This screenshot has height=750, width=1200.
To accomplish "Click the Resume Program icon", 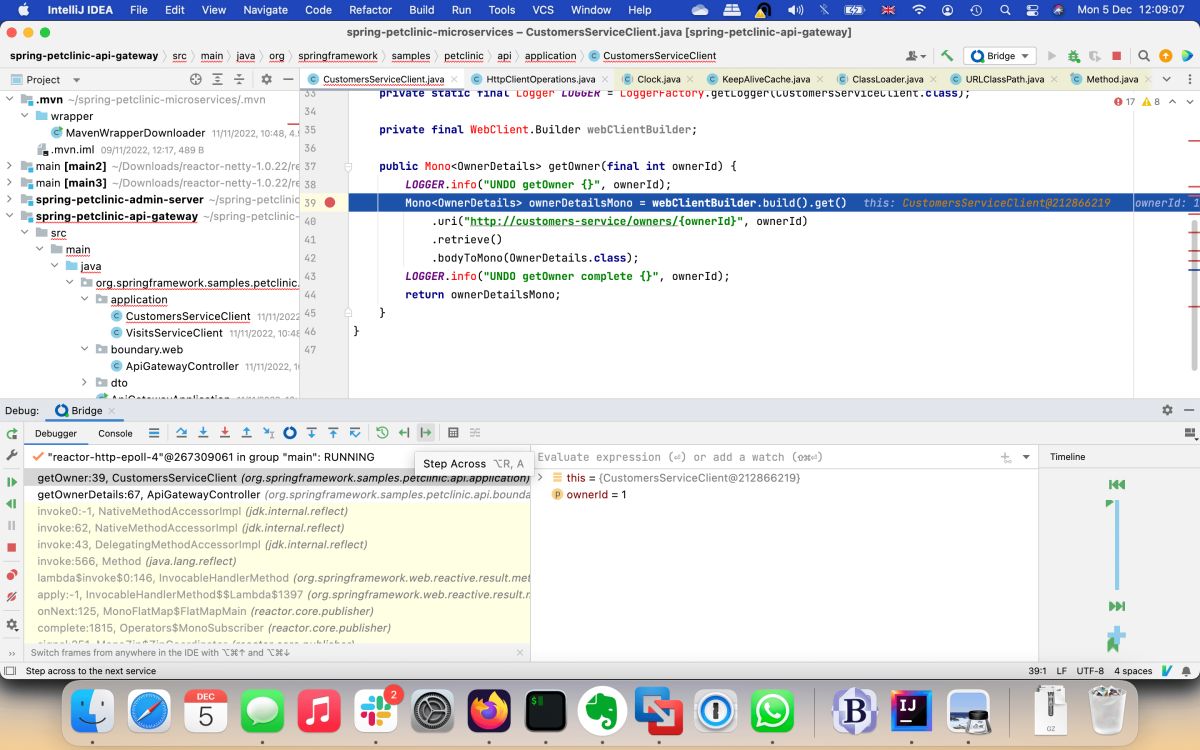I will [12, 482].
